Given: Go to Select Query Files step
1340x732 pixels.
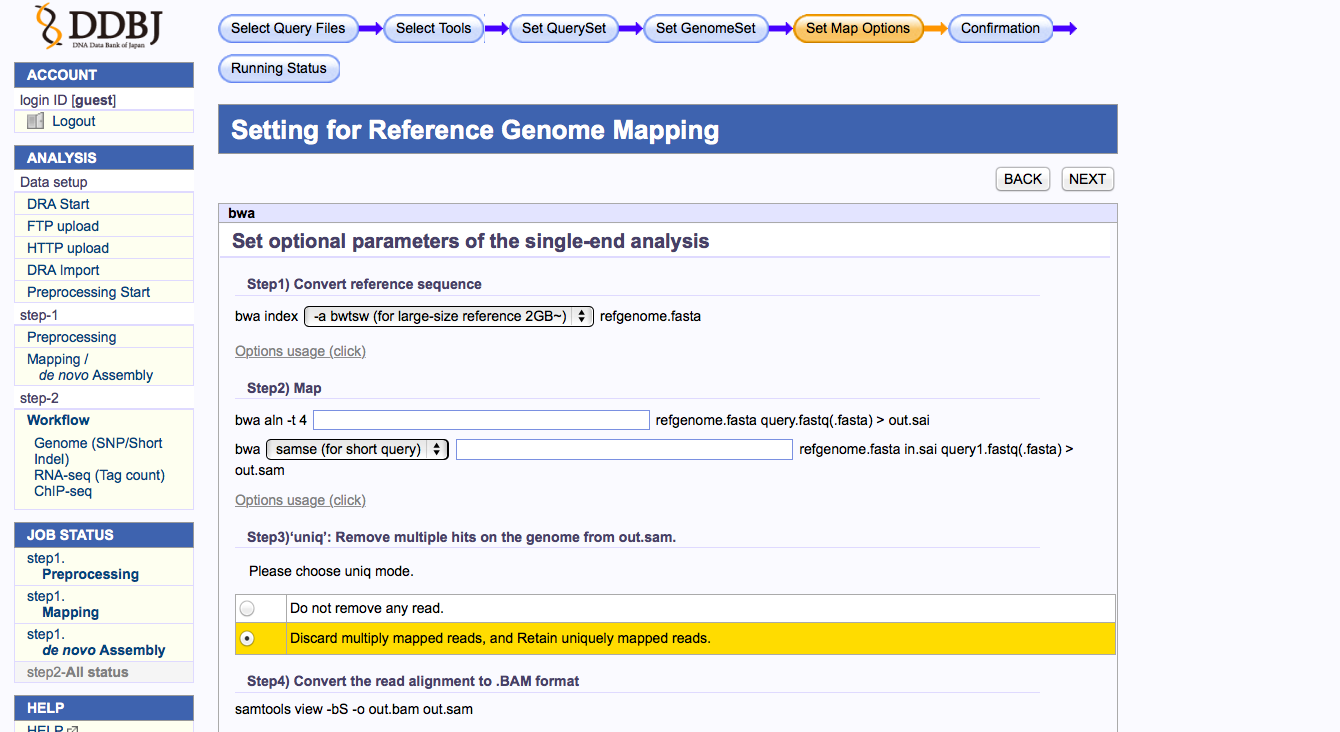Looking at the screenshot, I should click(288, 28).
